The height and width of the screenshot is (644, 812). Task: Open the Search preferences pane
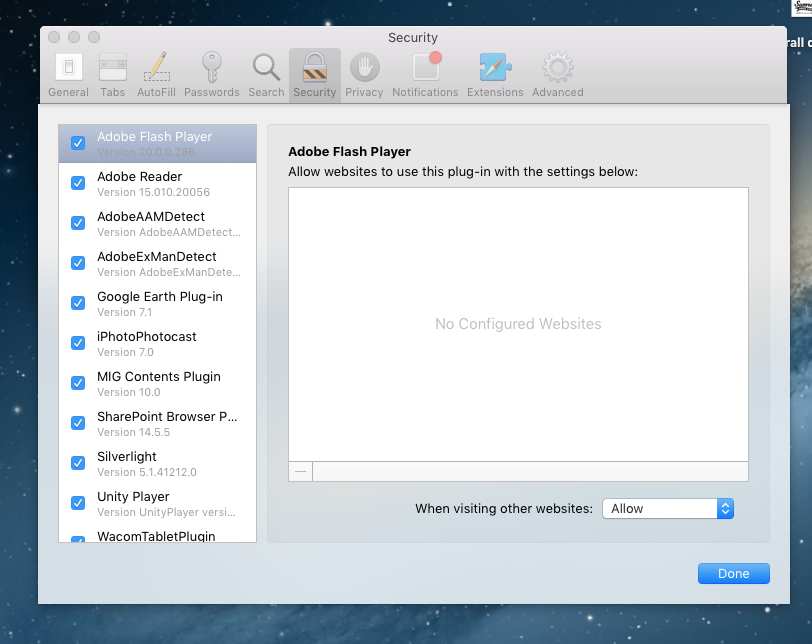pyautogui.click(x=266, y=76)
